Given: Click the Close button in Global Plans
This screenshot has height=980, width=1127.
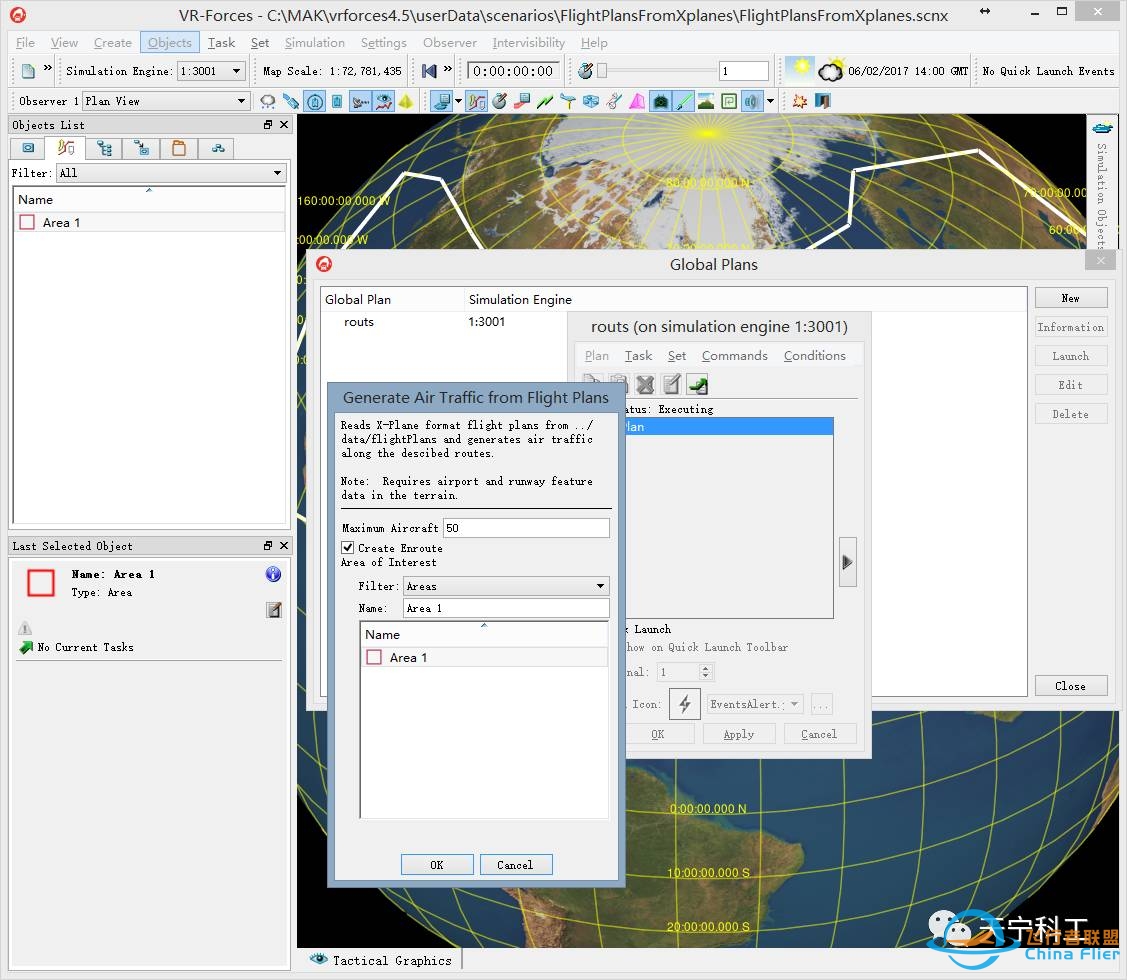Looking at the screenshot, I should tap(1070, 686).
